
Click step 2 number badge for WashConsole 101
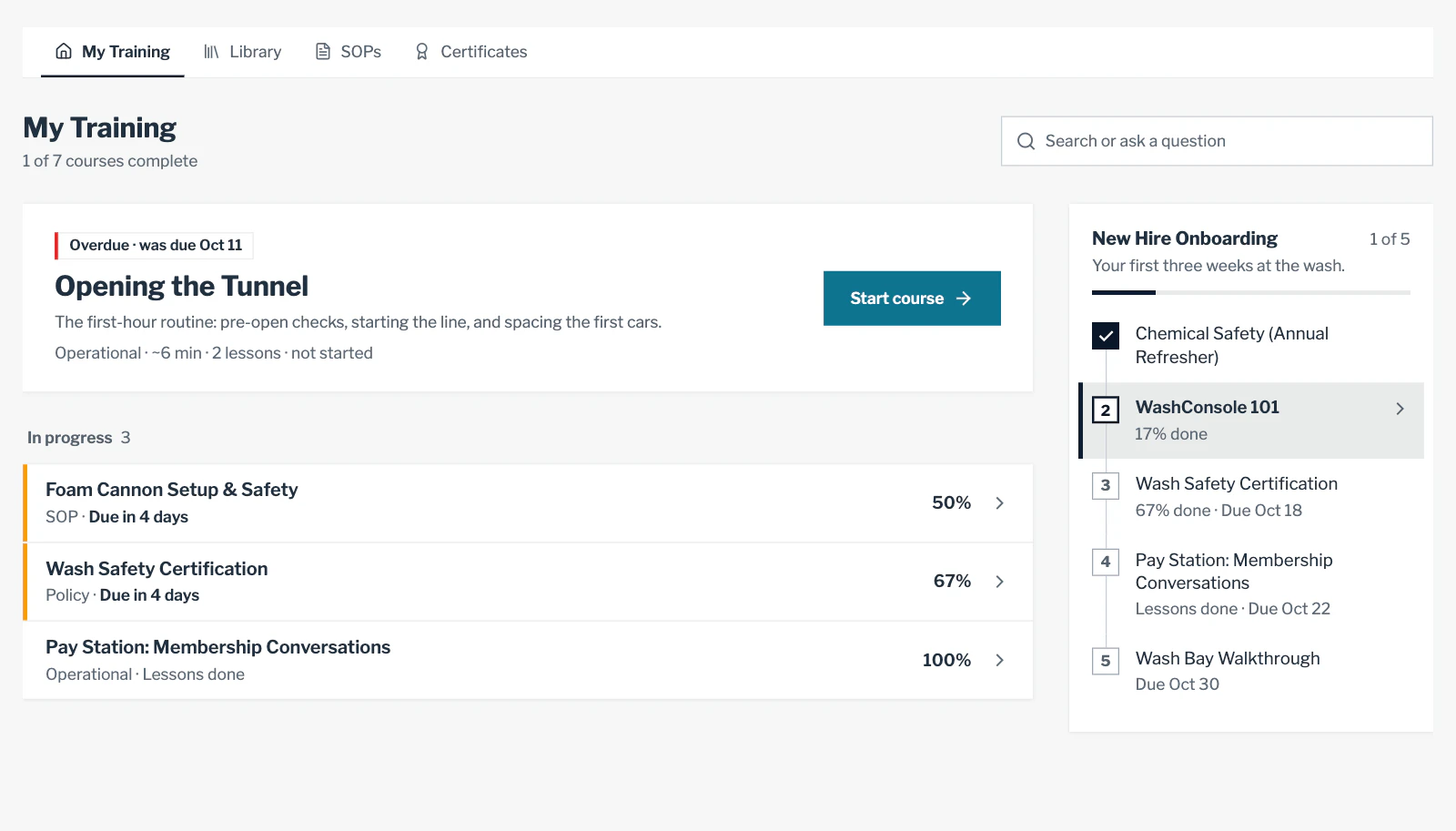click(x=1106, y=410)
